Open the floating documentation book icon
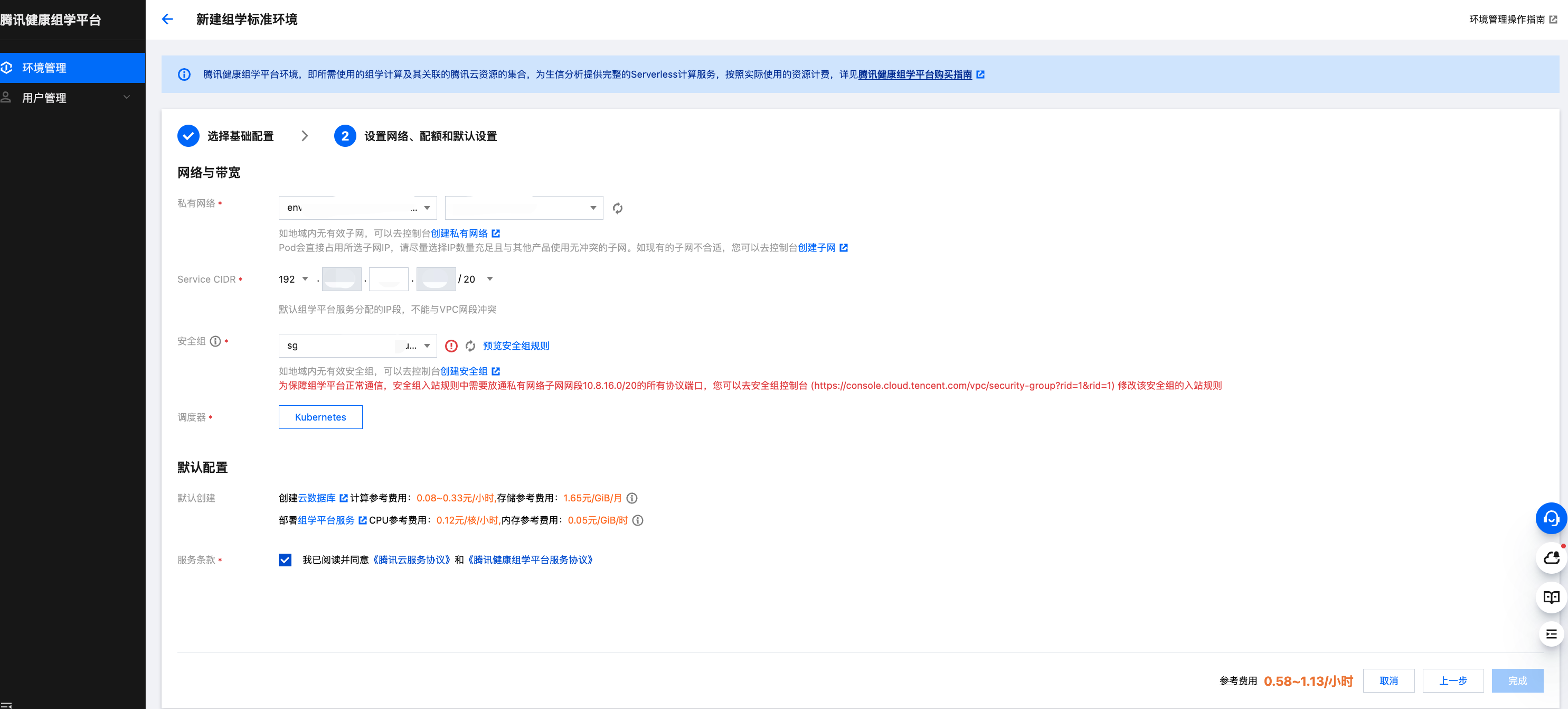This screenshot has height=709, width=1568. (1551, 597)
